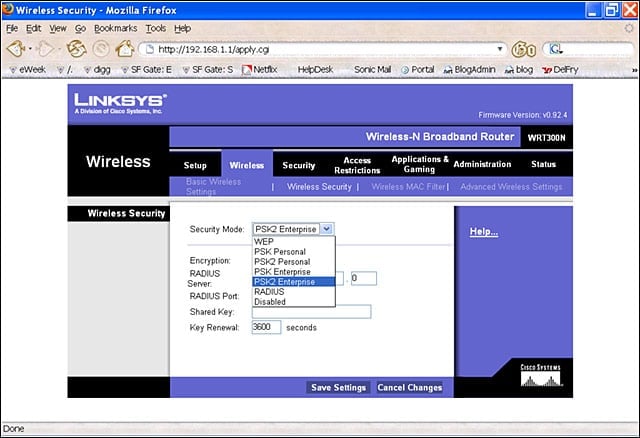This screenshot has width=640, height=438.
Task: Click the address bar URL field
Action: [x=322, y=49]
